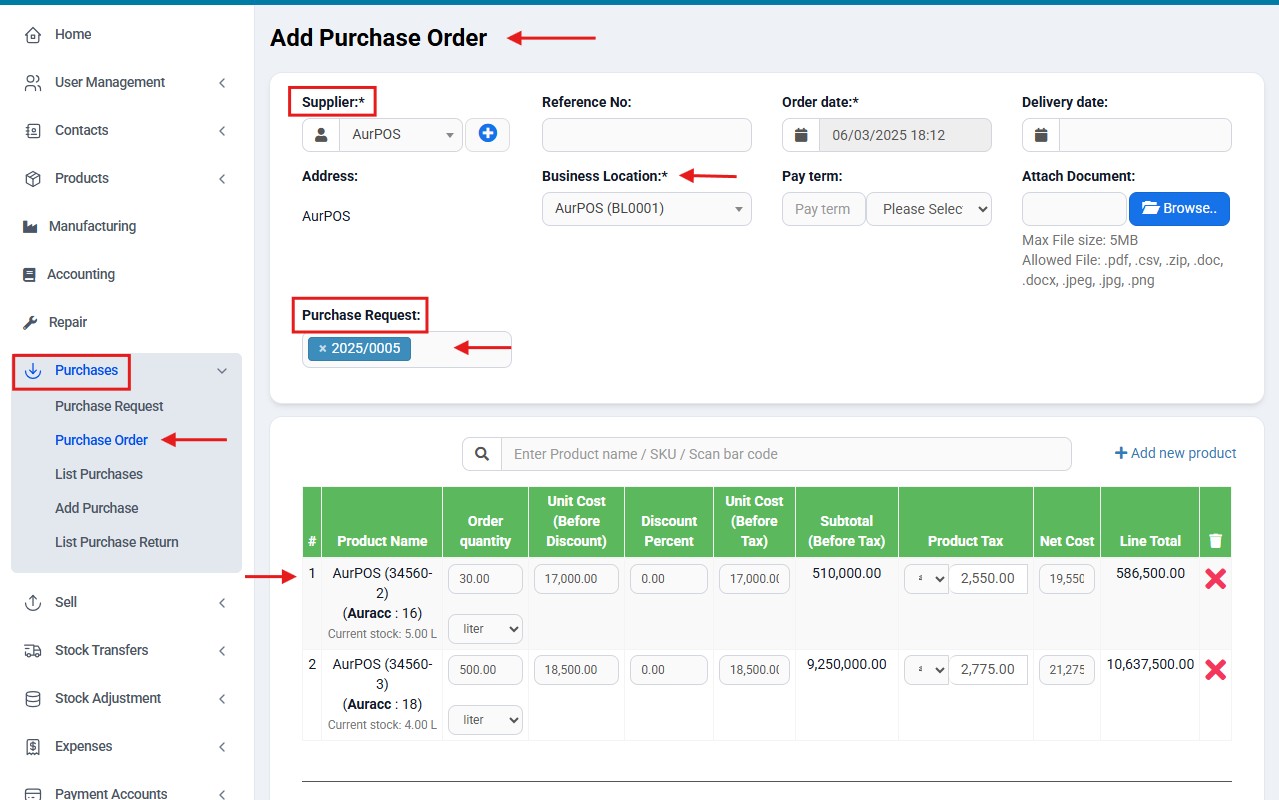Expand the Stock Transfers chevron
1279x800 pixels.
click(222, 651)
